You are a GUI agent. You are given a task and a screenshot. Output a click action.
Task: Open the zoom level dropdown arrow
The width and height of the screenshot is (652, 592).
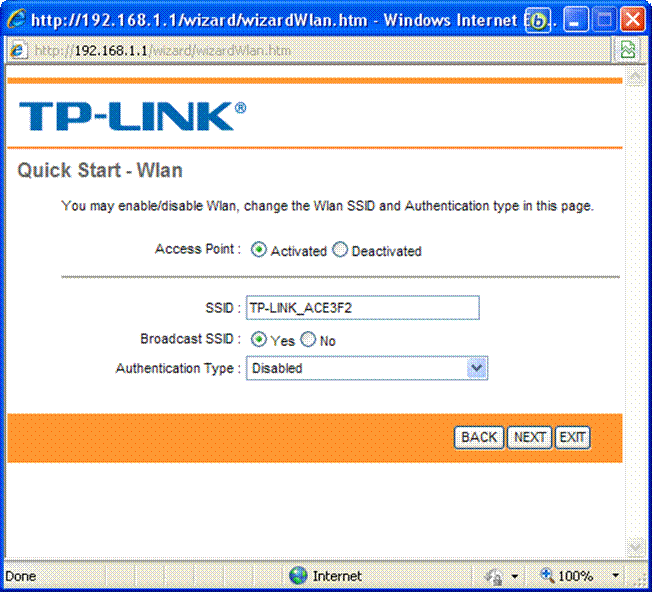[x=616, y=576]
